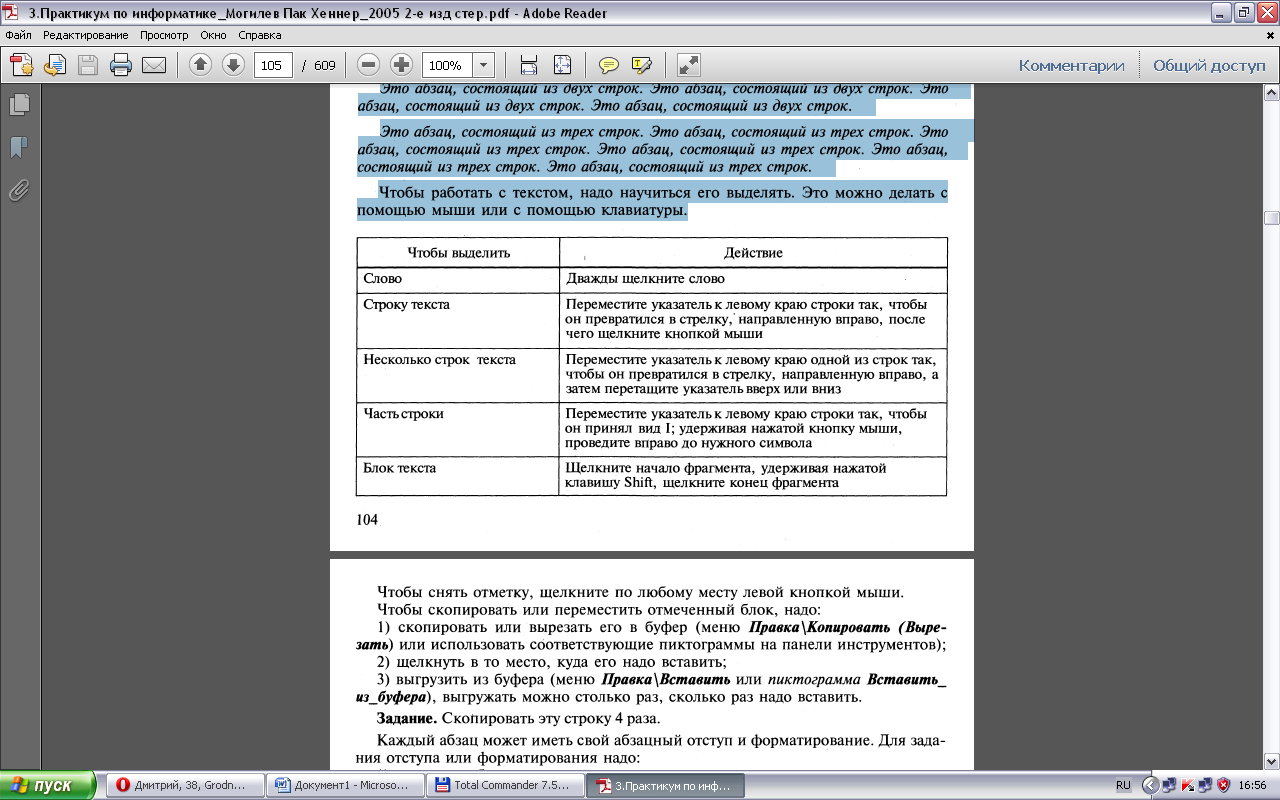Open the Редактирование menu

85,35
